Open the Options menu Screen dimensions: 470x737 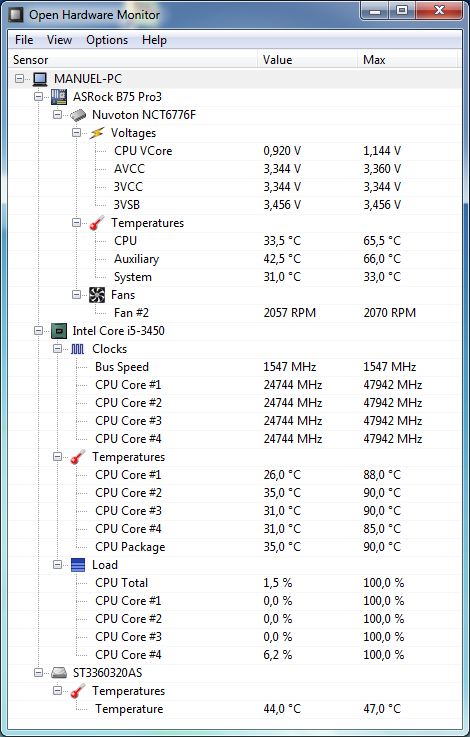pos(107,40)
